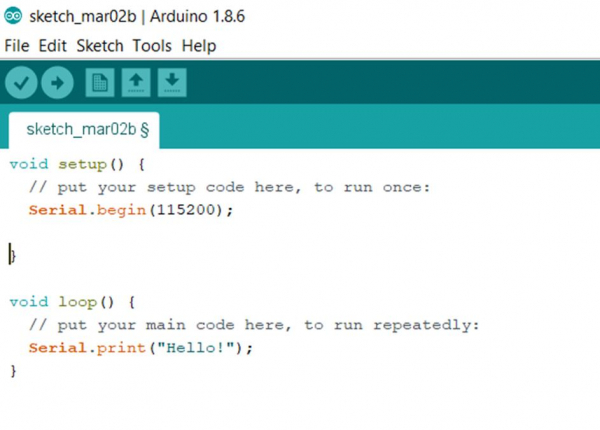
Task: Click the closing brace of loop()
Action: 13,371
